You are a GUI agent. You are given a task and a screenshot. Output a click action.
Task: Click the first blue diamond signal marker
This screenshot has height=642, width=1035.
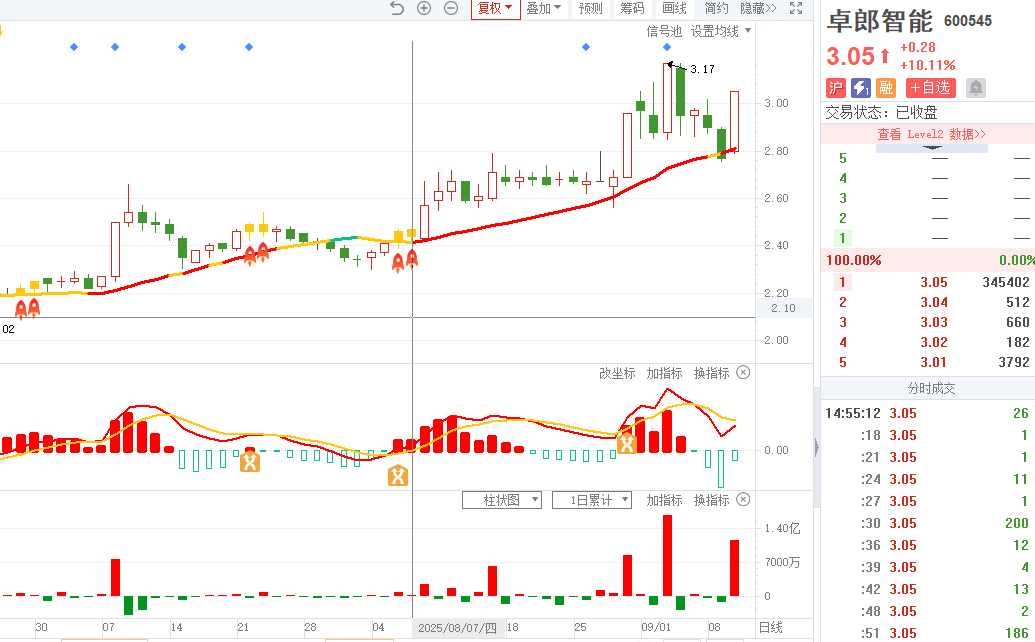[74, 47]
